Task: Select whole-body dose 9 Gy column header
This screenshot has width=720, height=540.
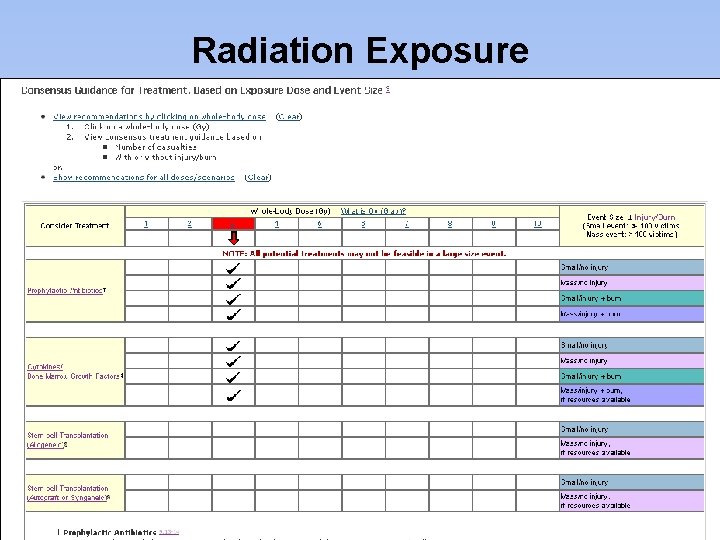Action: click(x=494, y=224)
